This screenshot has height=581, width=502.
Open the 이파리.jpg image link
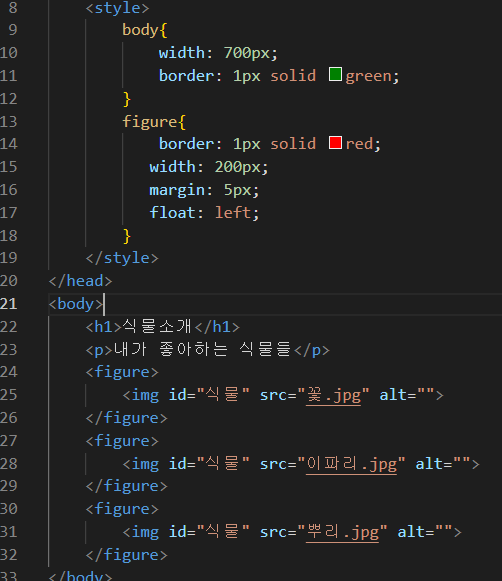tap(351, 464)
